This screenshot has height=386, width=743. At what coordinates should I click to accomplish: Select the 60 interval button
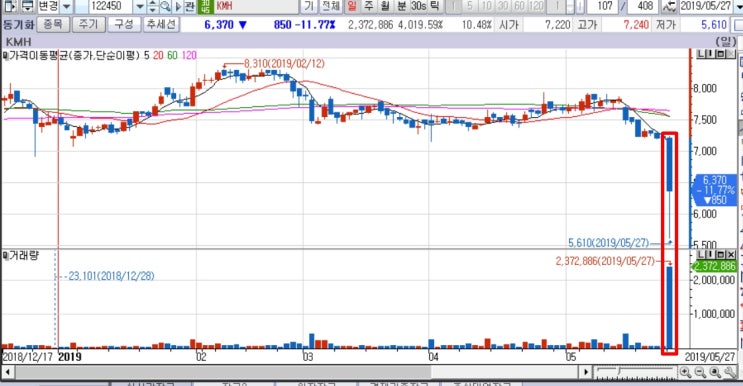(519, 6)
